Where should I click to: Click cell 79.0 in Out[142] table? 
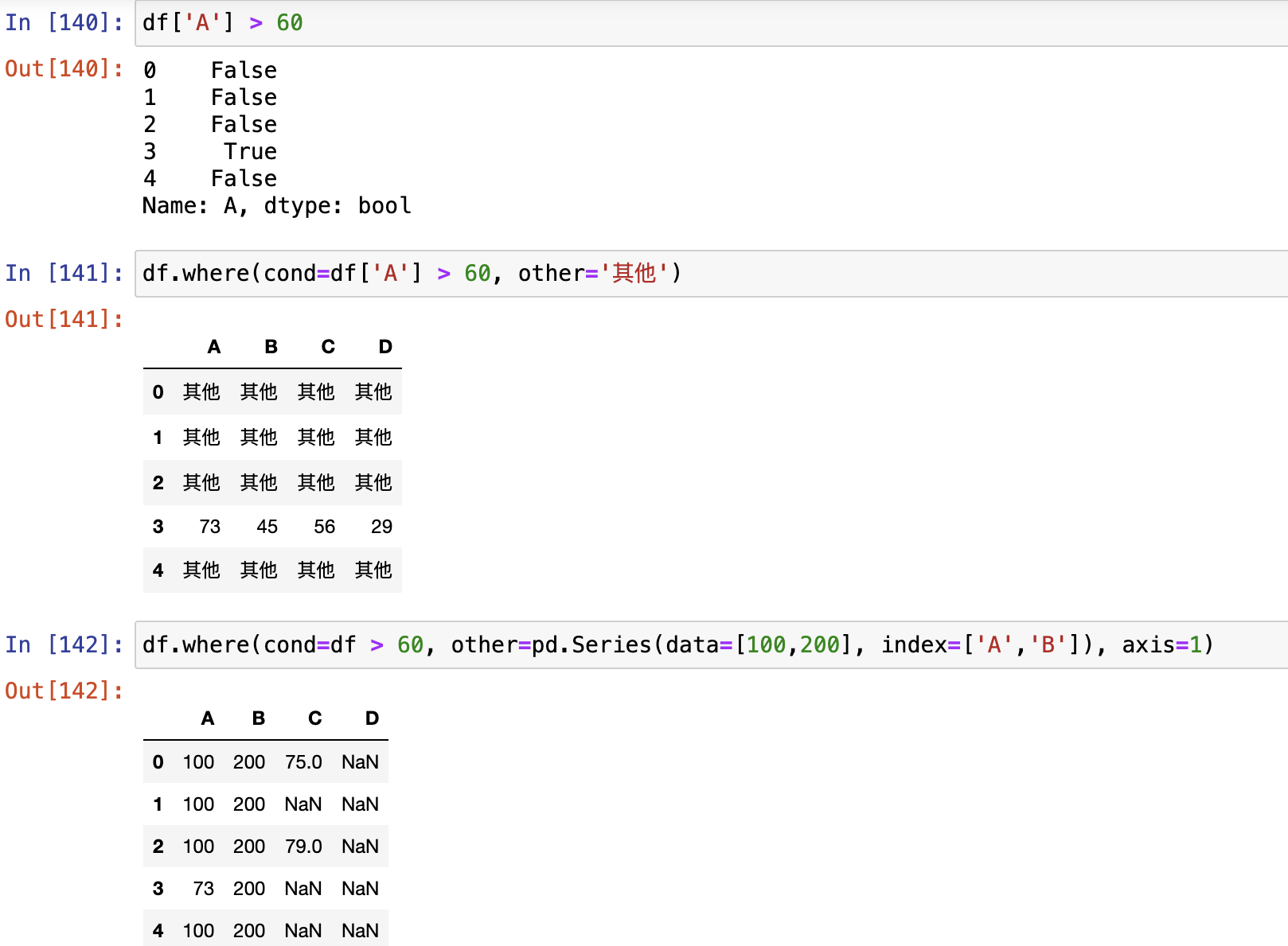(x=304, y=847)
